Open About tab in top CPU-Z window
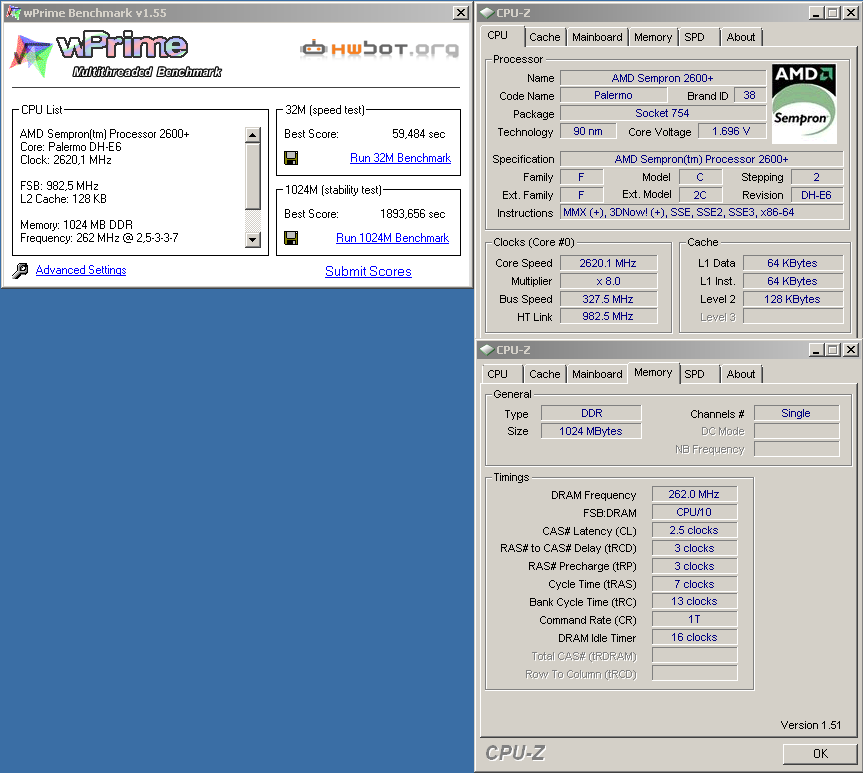The image size is (863, 773). (x=741, y=37)
